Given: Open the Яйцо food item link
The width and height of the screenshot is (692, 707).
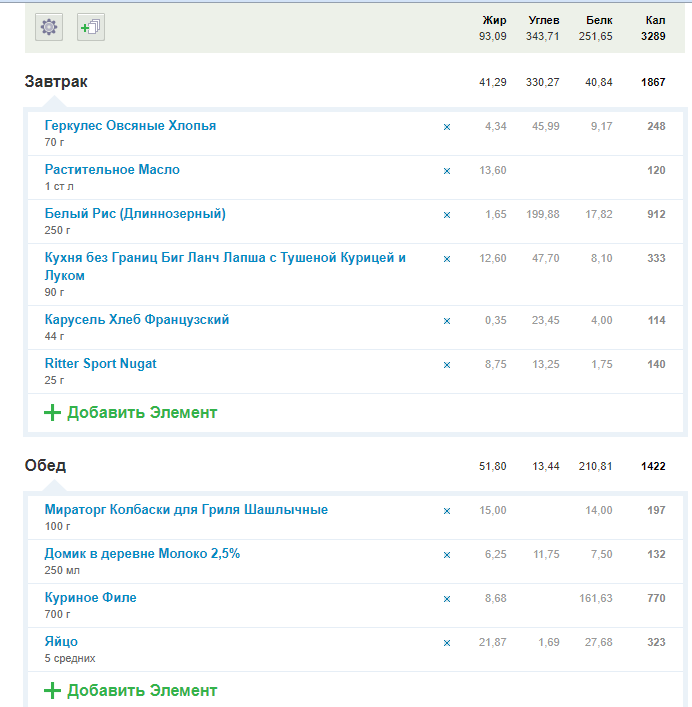Looking at the screenshot, I should pyautogui.click(x=61, y=642).
